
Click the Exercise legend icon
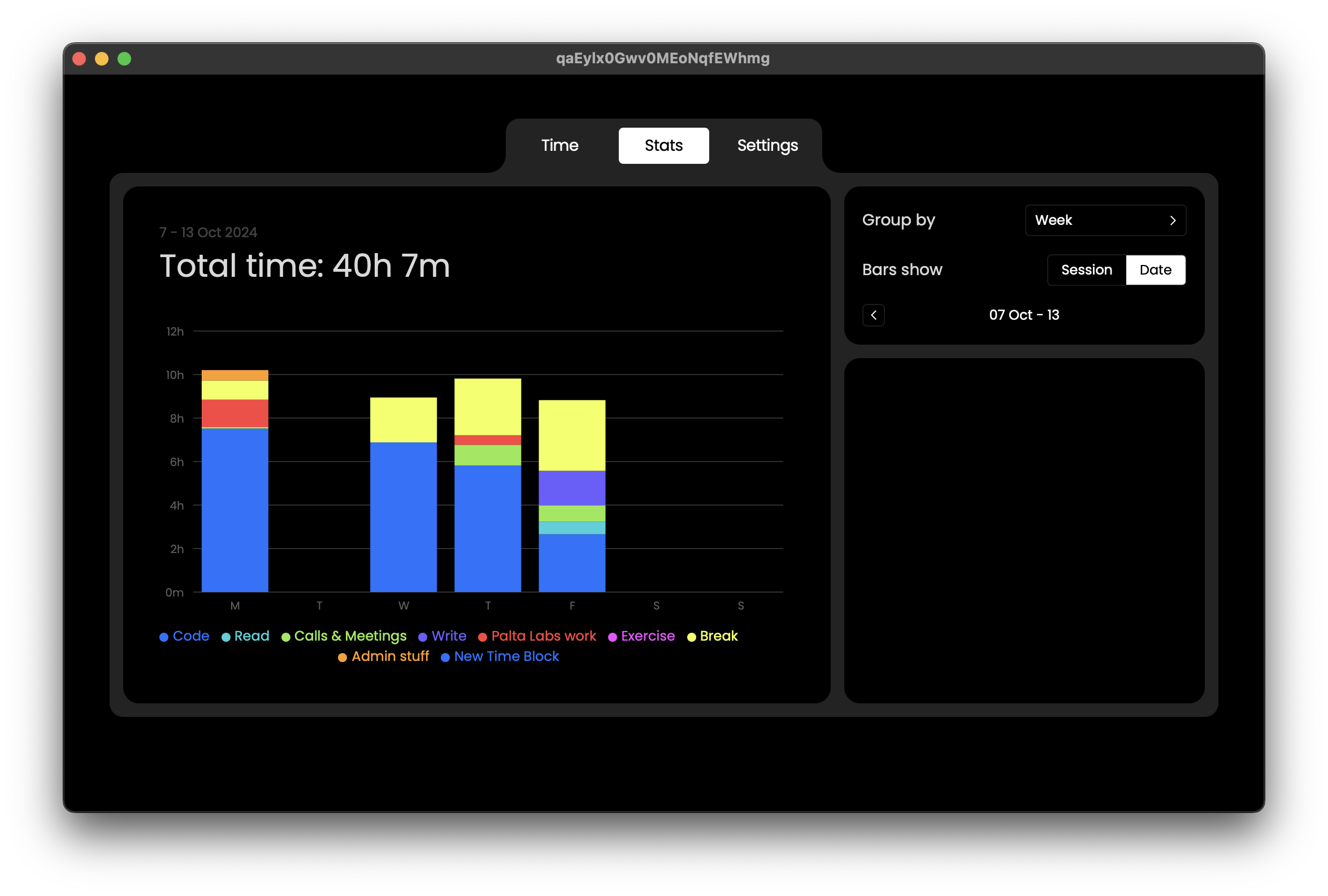[x=612, y=636]
